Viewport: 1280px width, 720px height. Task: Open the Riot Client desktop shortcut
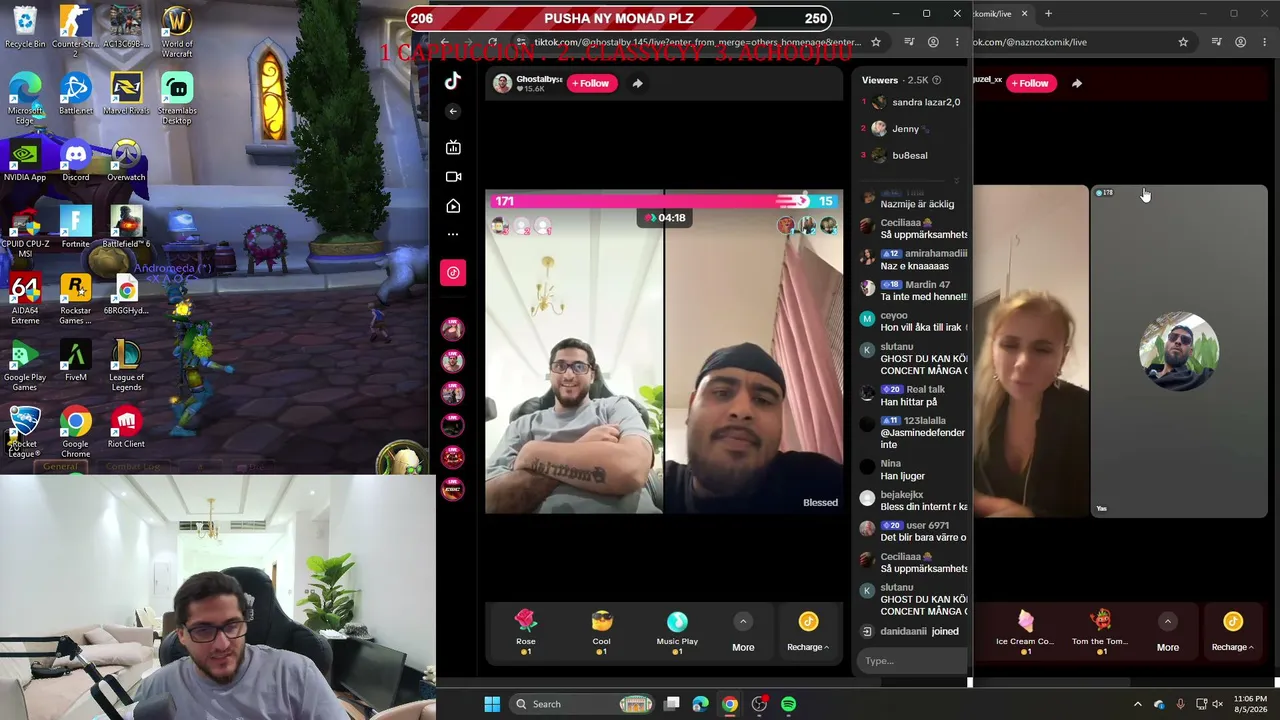coord(126,428)
